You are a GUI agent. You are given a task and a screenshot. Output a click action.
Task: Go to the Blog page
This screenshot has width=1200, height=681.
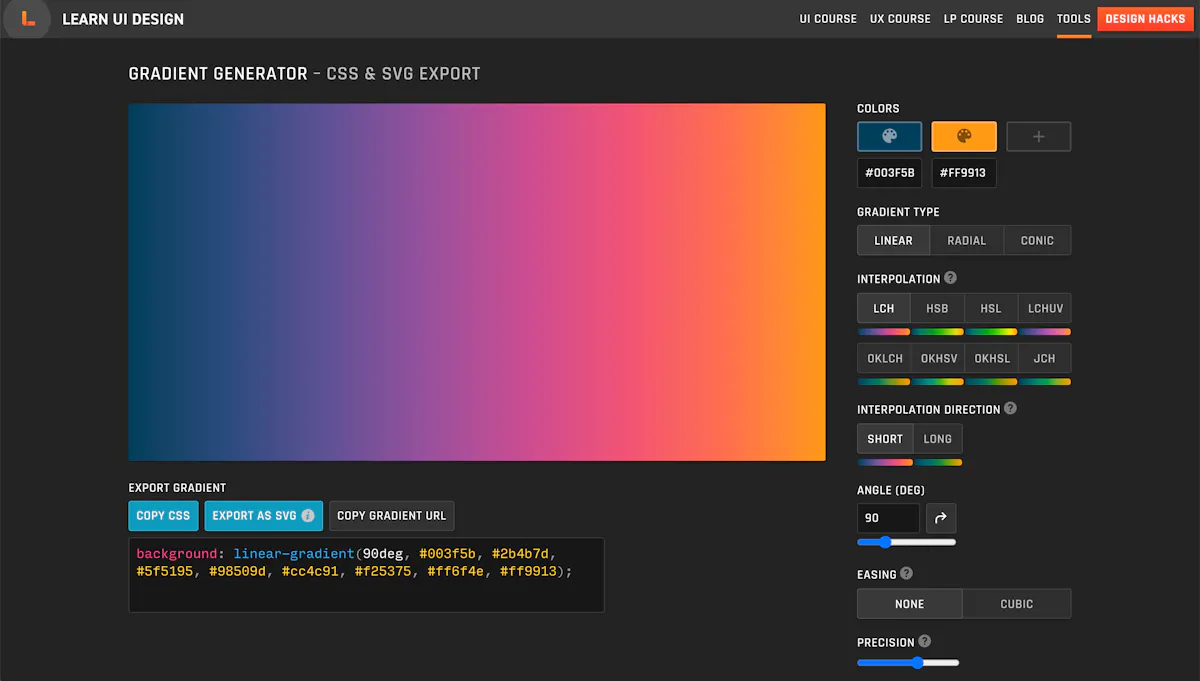[1030, 19]
